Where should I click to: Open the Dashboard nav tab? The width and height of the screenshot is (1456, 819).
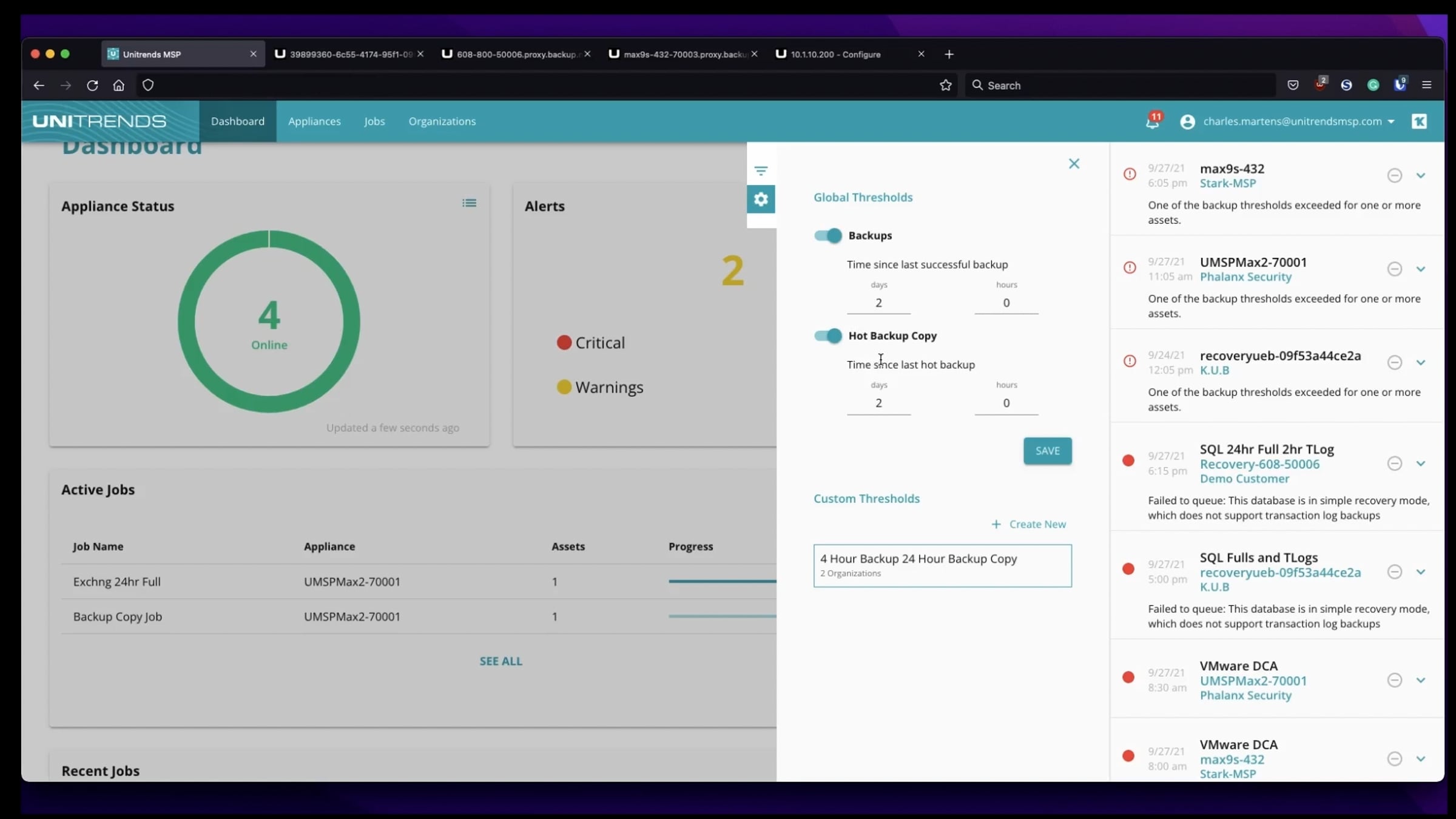click(238, 121)
